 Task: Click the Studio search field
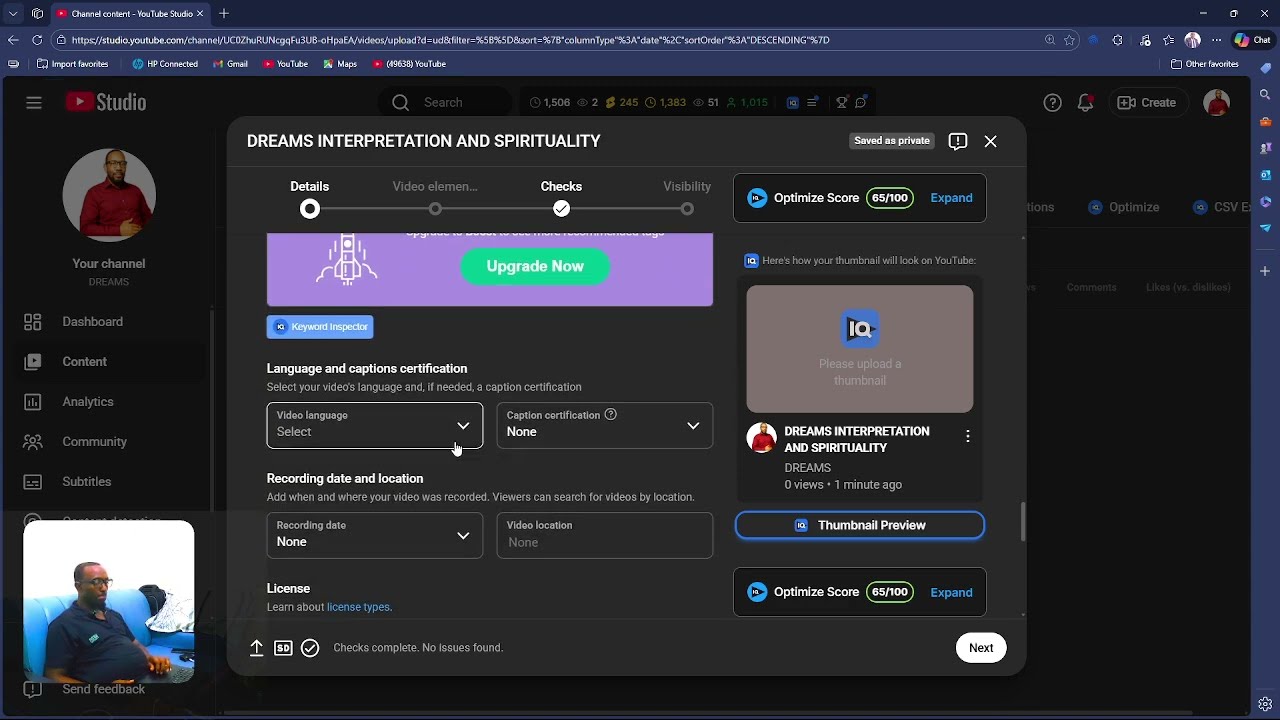coord(443,102)
